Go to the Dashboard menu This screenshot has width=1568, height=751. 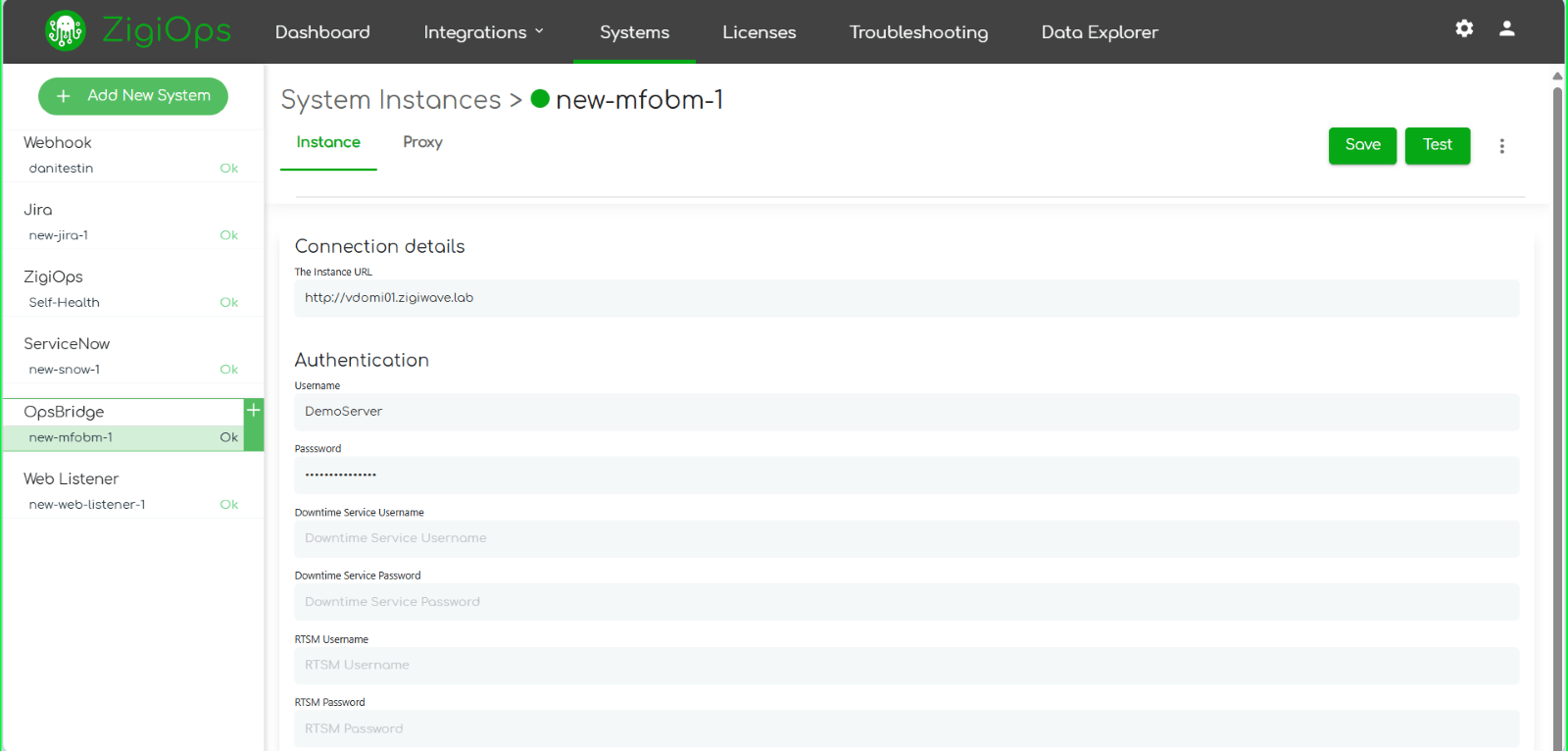pyautogui.click(x=322, y=32)
